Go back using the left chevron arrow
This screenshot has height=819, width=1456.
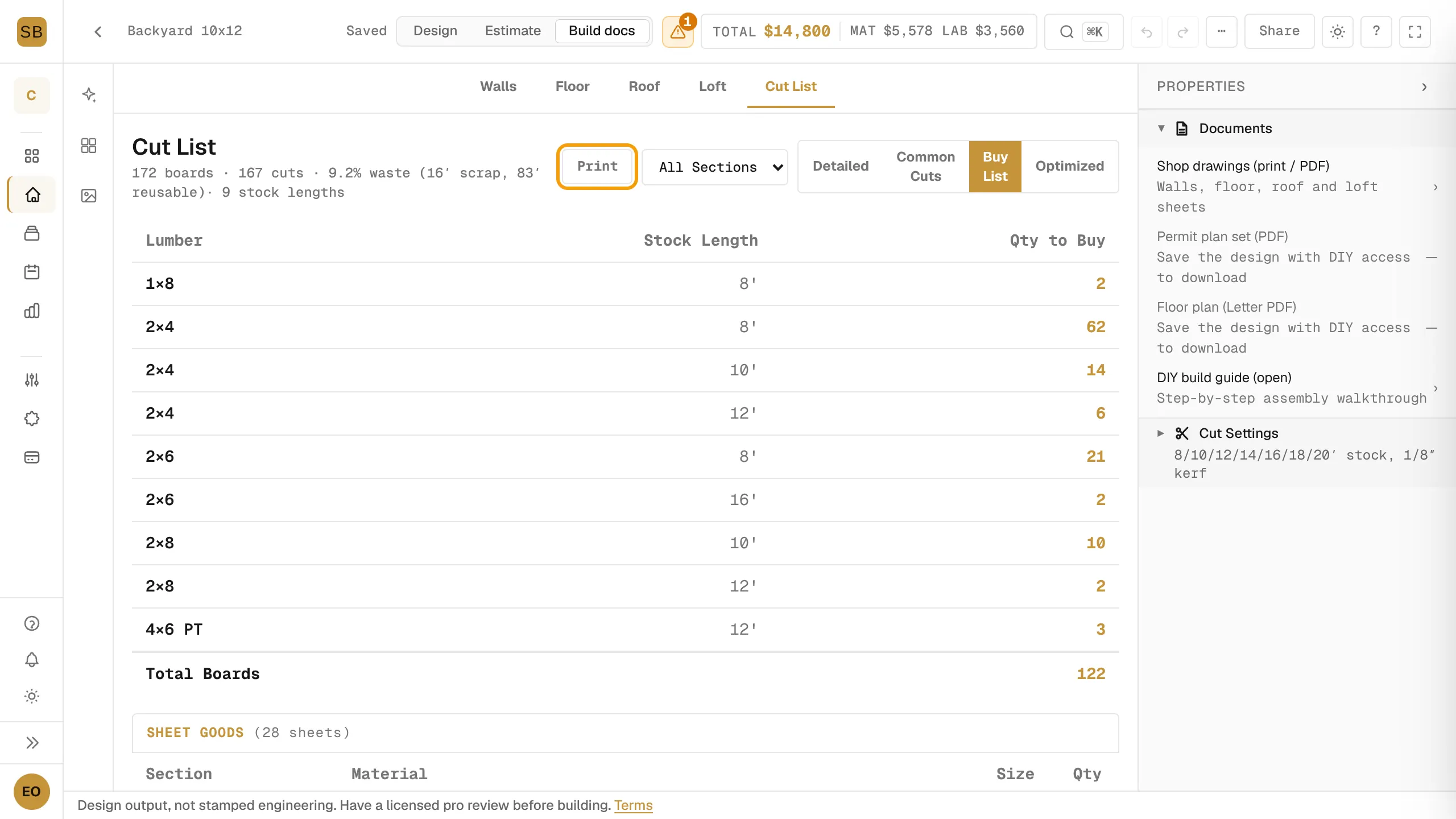98,31
